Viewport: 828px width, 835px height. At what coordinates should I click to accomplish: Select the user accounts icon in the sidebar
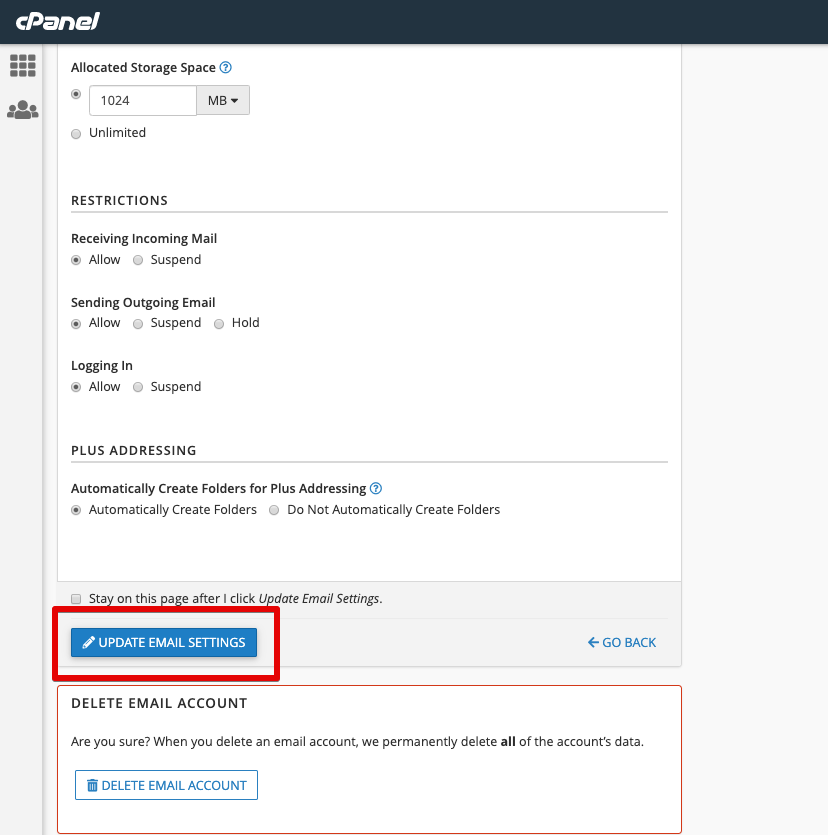(22, 110)
